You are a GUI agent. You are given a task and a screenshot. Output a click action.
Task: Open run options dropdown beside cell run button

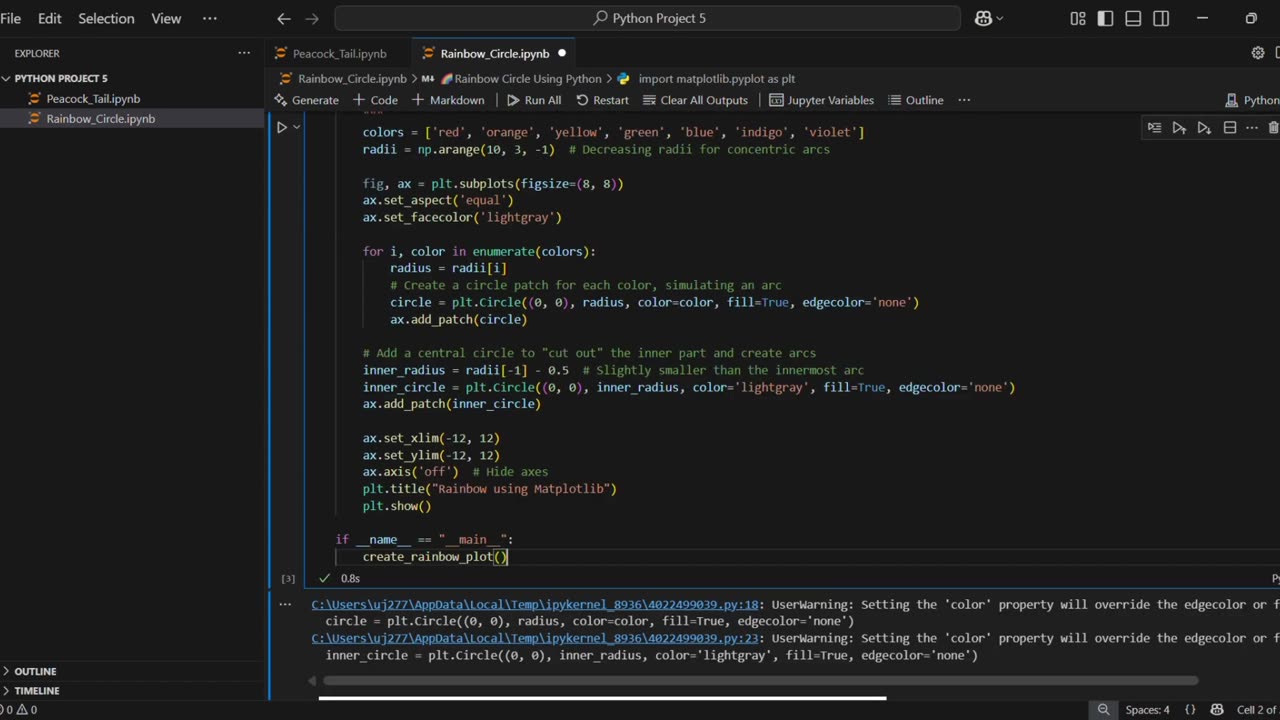pyautogui.click(x=297, y=127)
